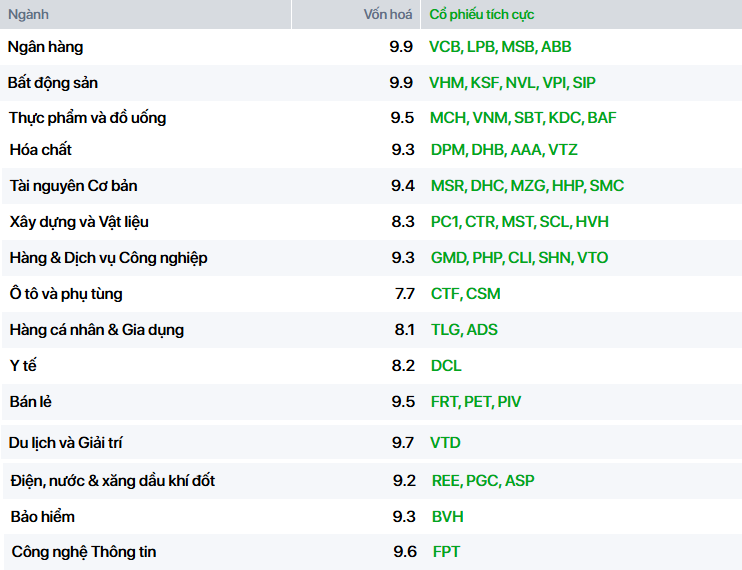Click Y tế value 8.2
The width and height of the screenshot is (742, 570).
403,366
